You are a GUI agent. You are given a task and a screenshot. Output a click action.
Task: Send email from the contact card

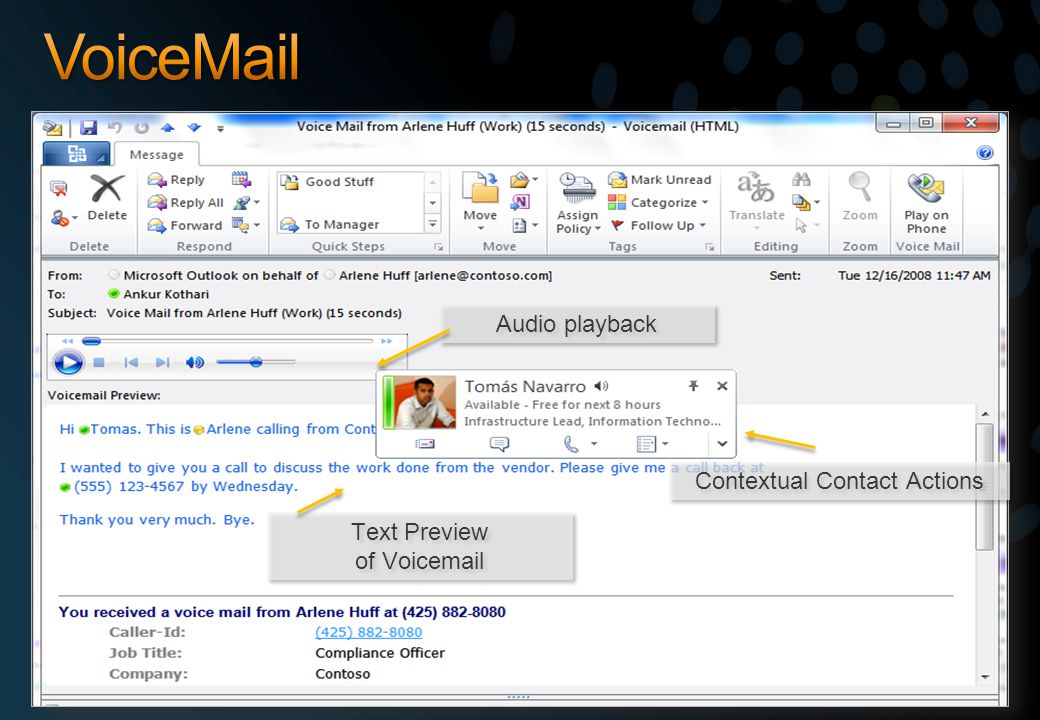coord(424,444)
